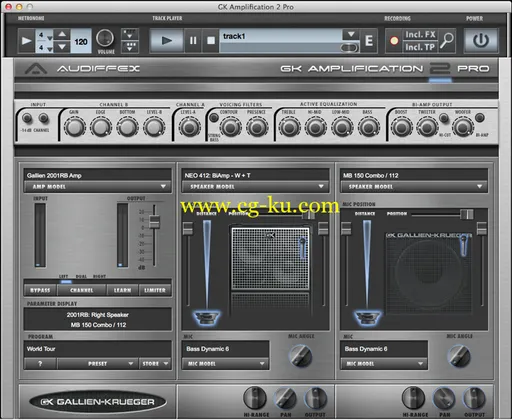Click the Channel select button
Image resolution: width=512 pixels, height=420 pixels.
click(x=82, y=290)
